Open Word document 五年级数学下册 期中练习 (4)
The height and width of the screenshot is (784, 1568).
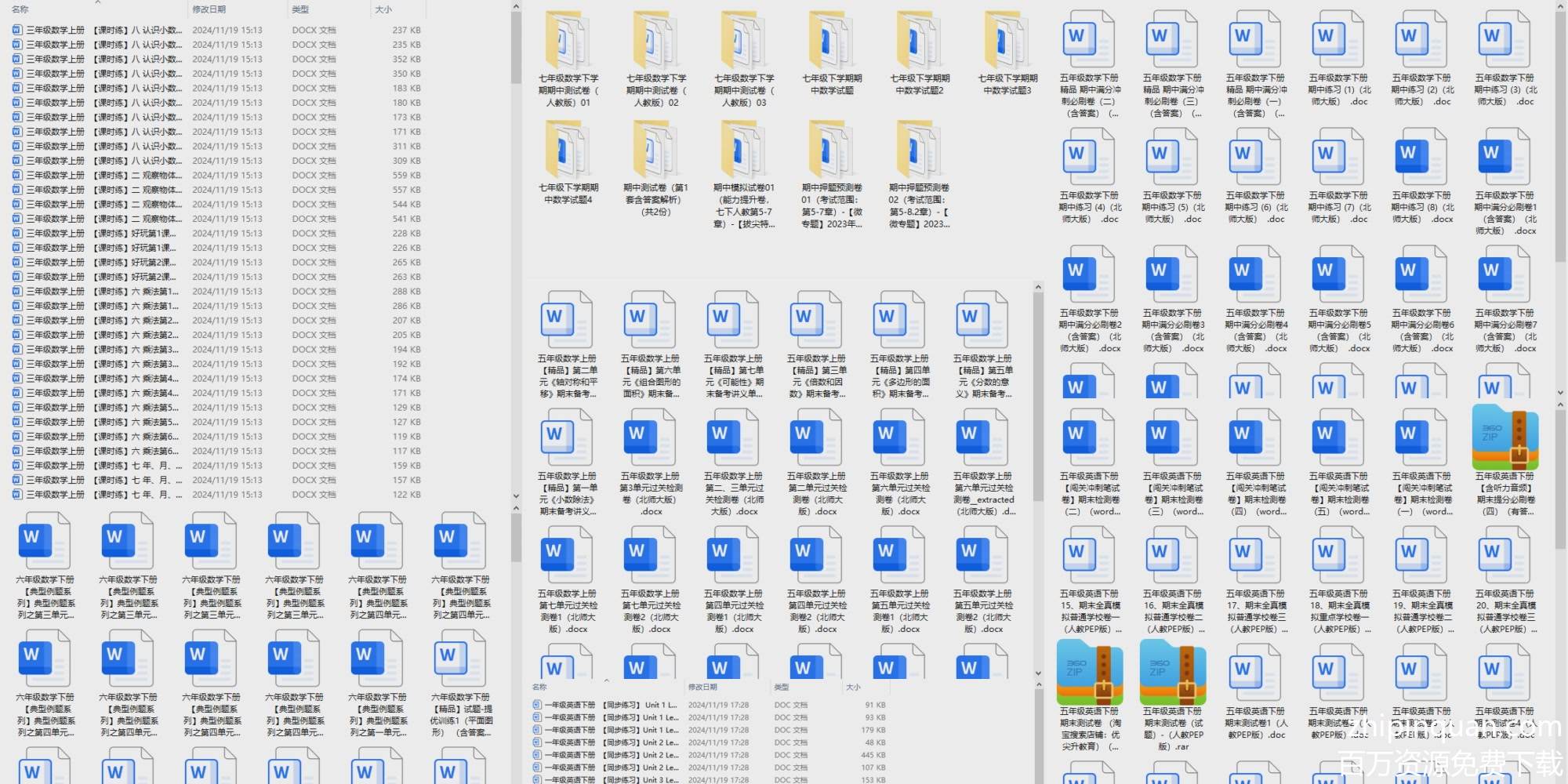point(1089,158)
